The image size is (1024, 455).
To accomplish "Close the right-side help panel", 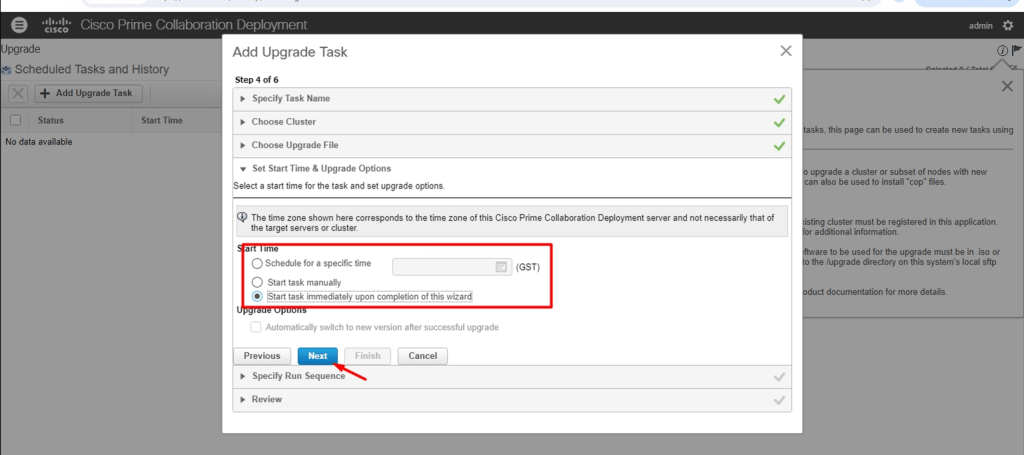I will pyautogui.click(x=1007, y=87).
